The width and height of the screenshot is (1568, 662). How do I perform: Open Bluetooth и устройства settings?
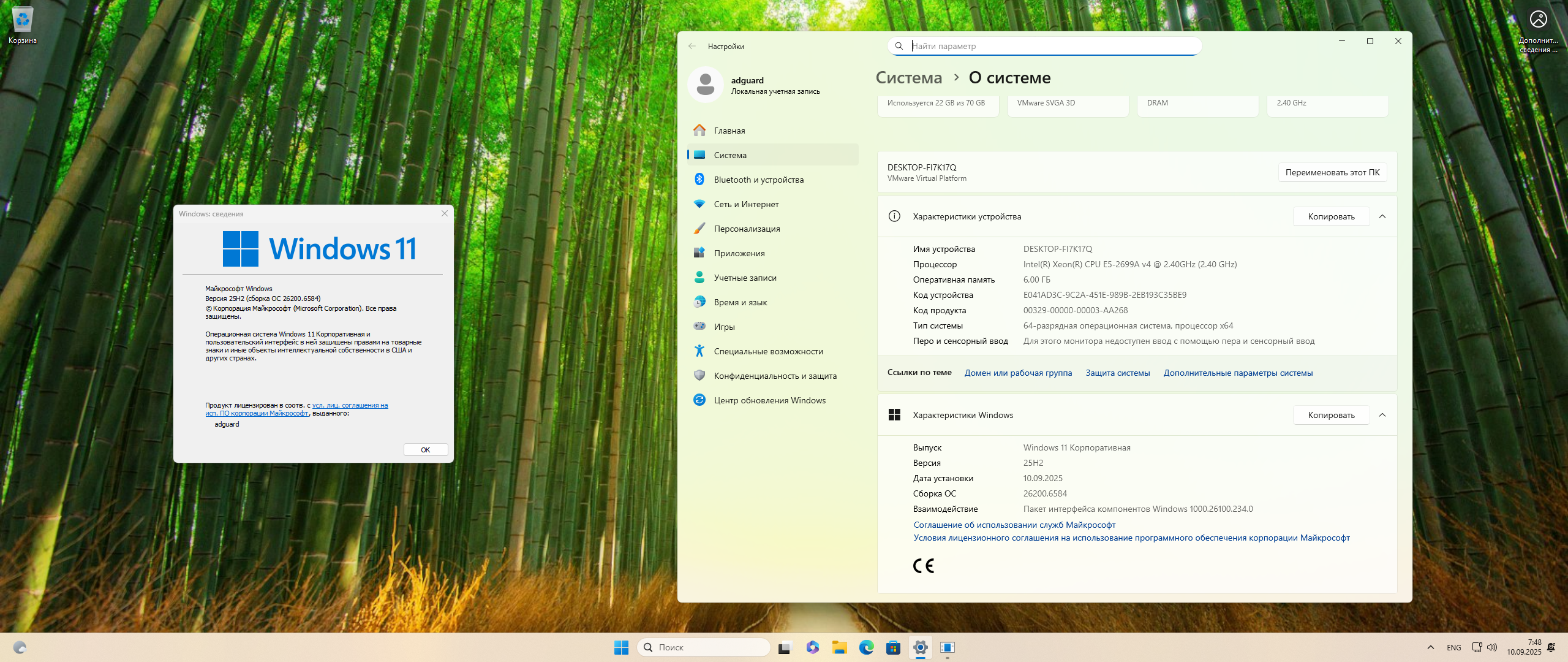coord(772,180)
